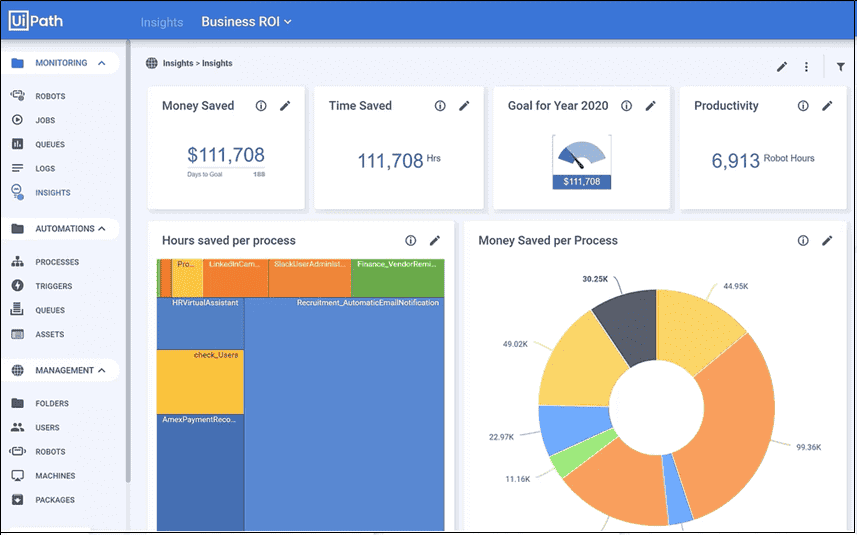The height and width of the screenshot is (535, 857).
Task: Show info for the Productivity card
Action: pos(803,105)
